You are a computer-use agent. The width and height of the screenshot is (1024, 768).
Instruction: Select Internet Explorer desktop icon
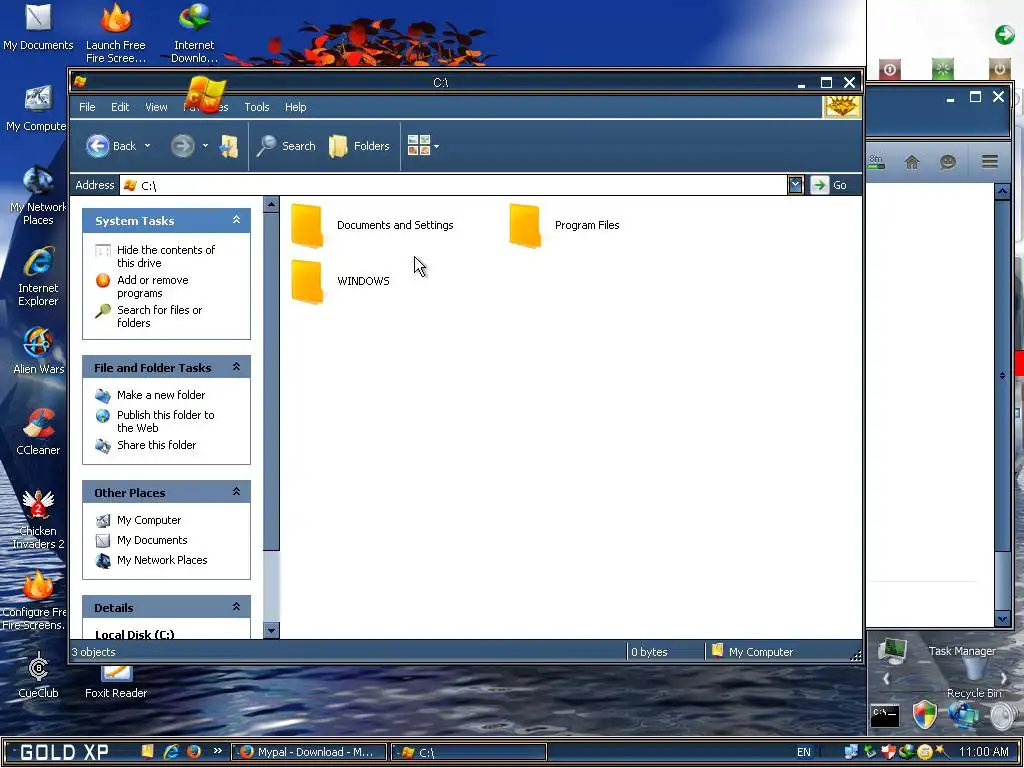[38, 277]
